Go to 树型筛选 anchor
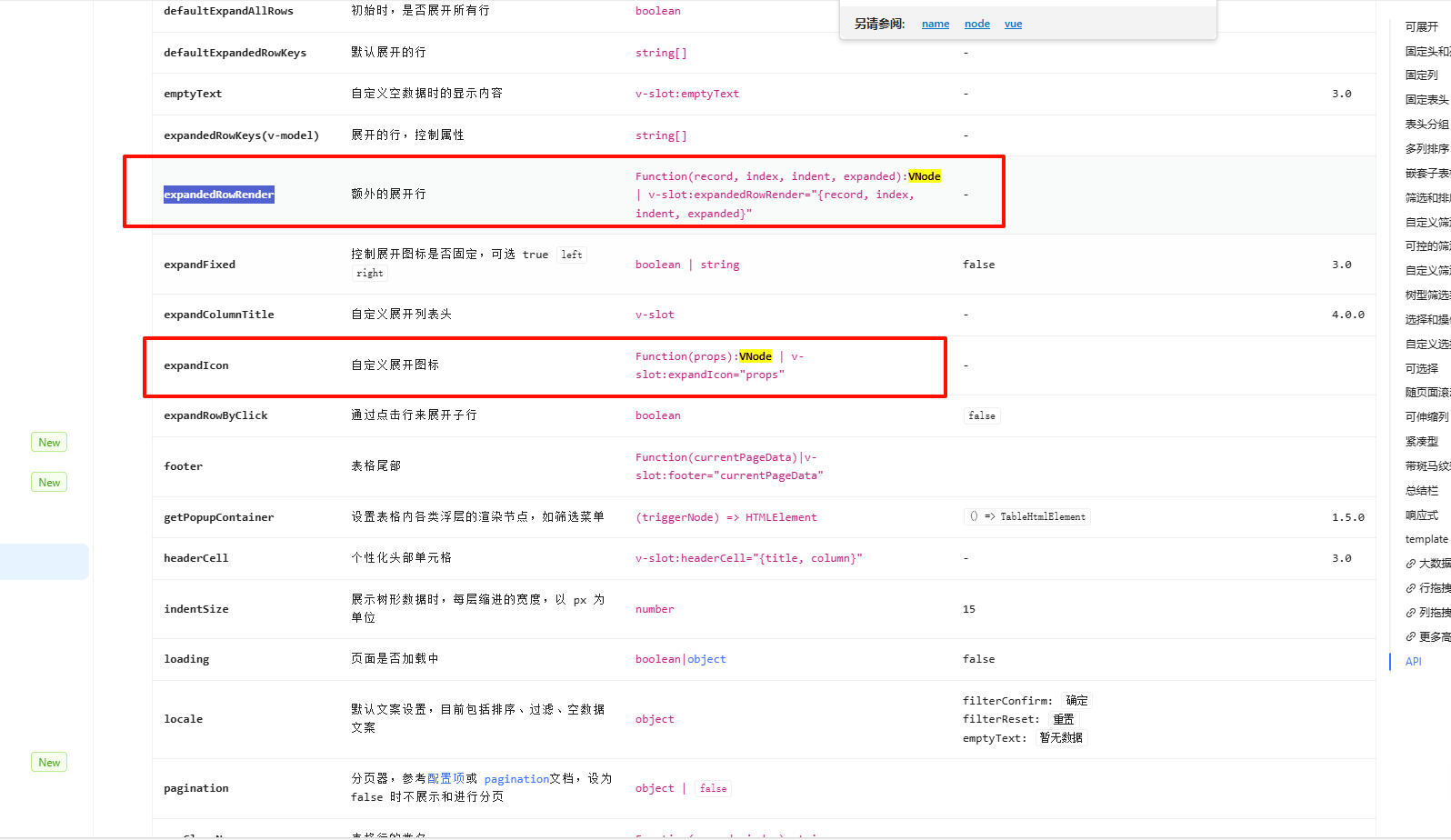 click(1427, 295)
